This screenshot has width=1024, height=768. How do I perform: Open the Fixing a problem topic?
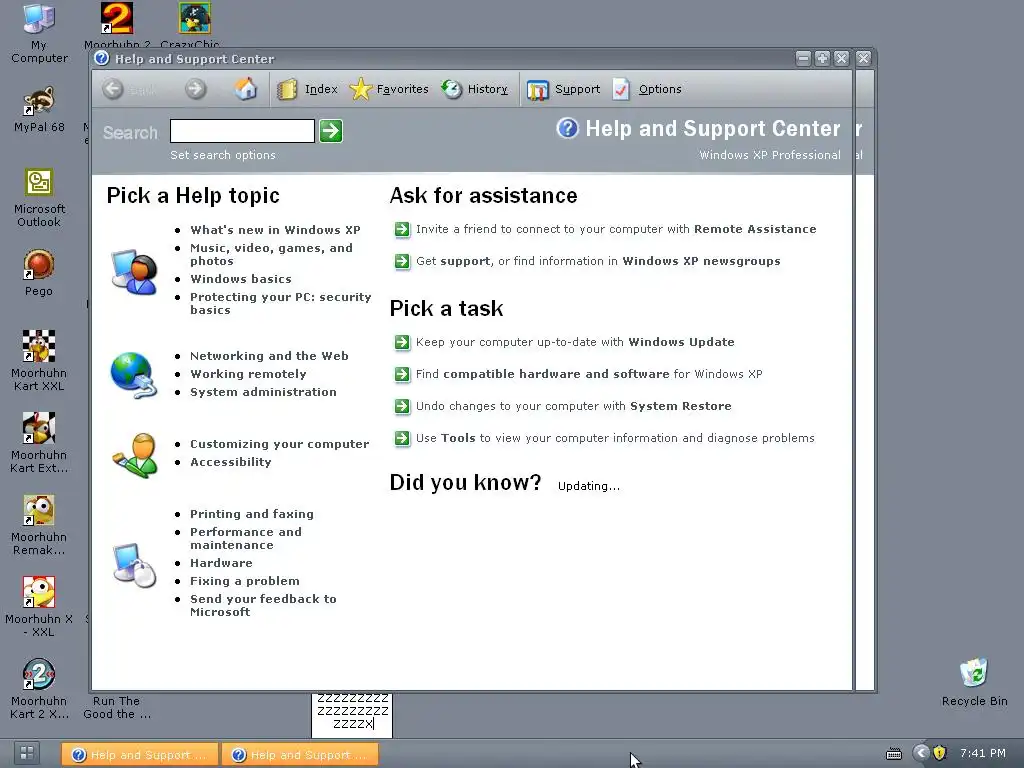pyautogui.click(x=244, y=581)
